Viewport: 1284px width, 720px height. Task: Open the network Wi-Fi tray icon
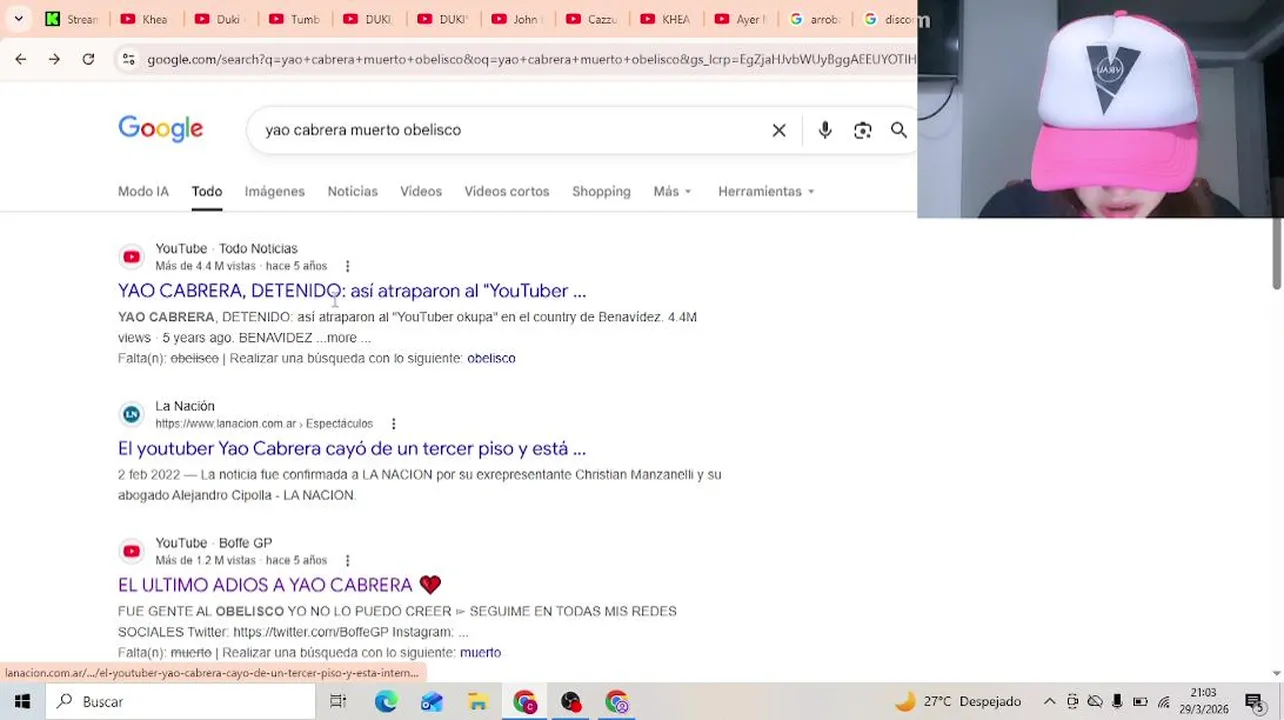click(x=1163, y=701)
